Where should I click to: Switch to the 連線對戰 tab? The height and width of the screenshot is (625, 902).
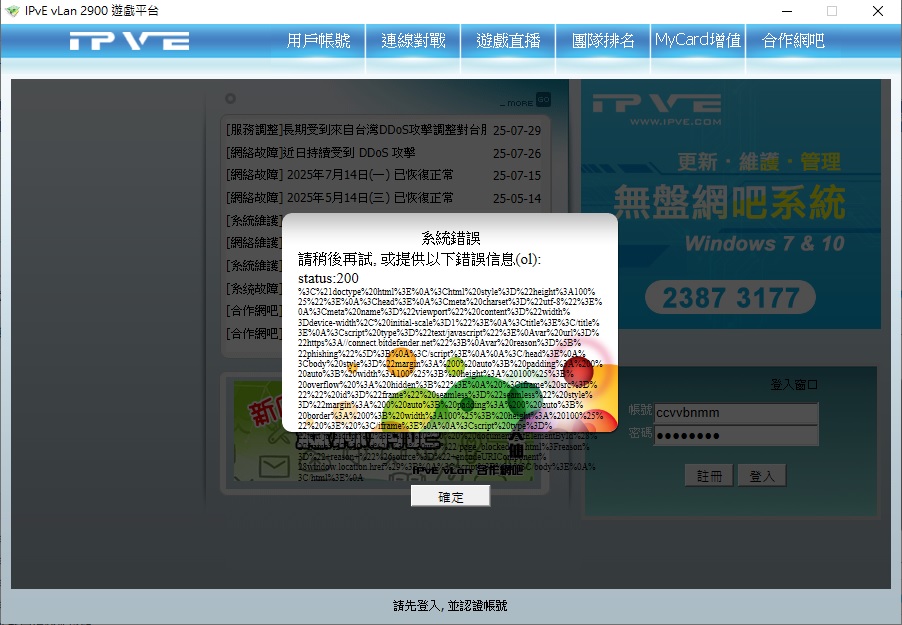click(413, 41)
